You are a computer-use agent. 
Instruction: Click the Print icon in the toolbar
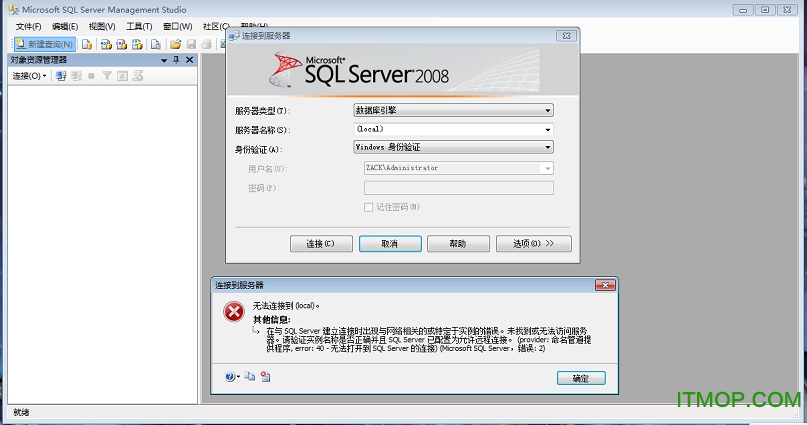pyautogui.click(x=206, y=45)
